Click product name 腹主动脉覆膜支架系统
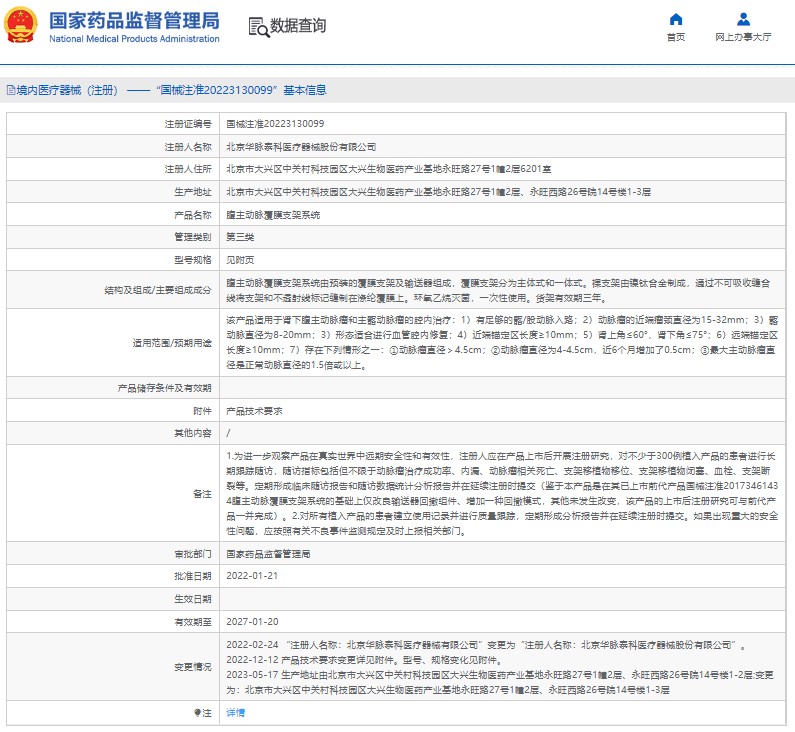Image resolution: width=795 pixels, height=732 pixels. [x=273, y=215]
